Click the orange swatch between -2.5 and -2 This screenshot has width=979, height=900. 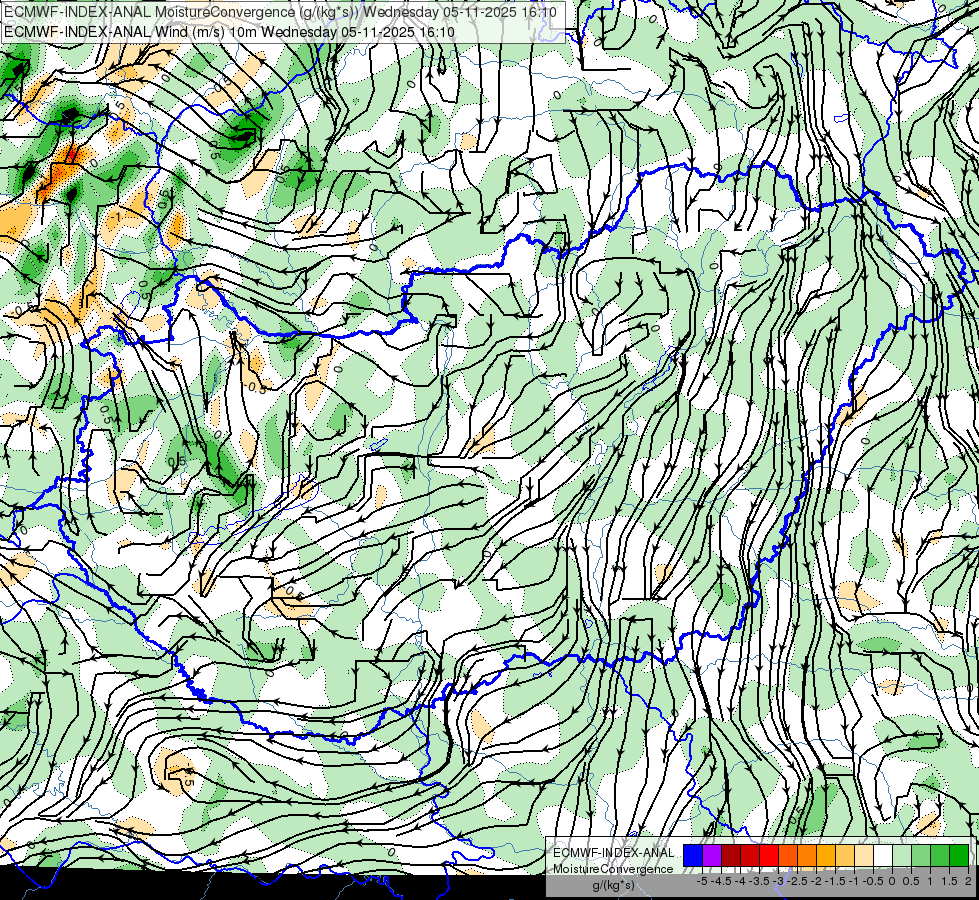click(807, 855)
